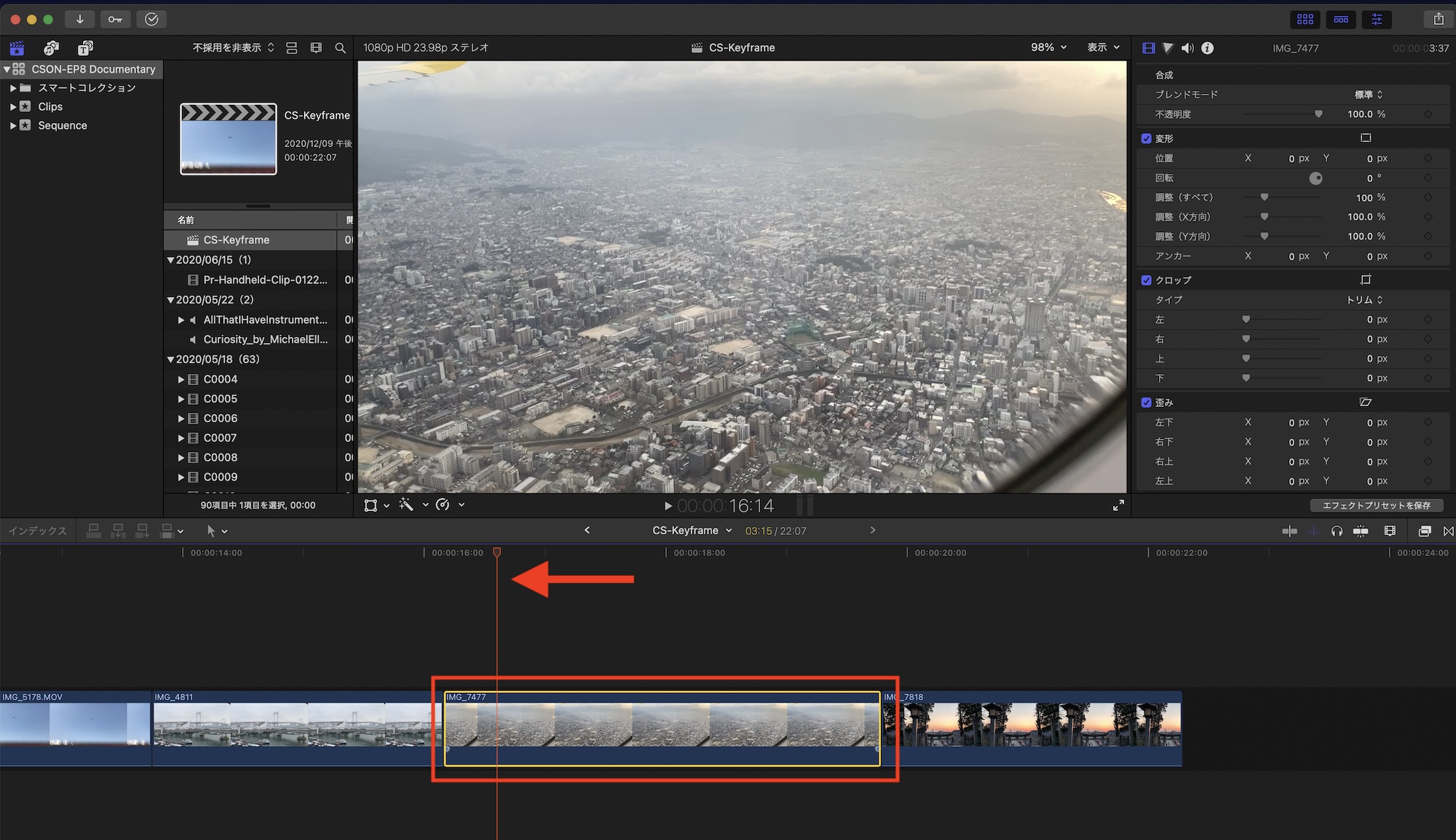This screenshot has width=1456, height=840.
Task: Click the import media arrow button
Action: [79, 19]
